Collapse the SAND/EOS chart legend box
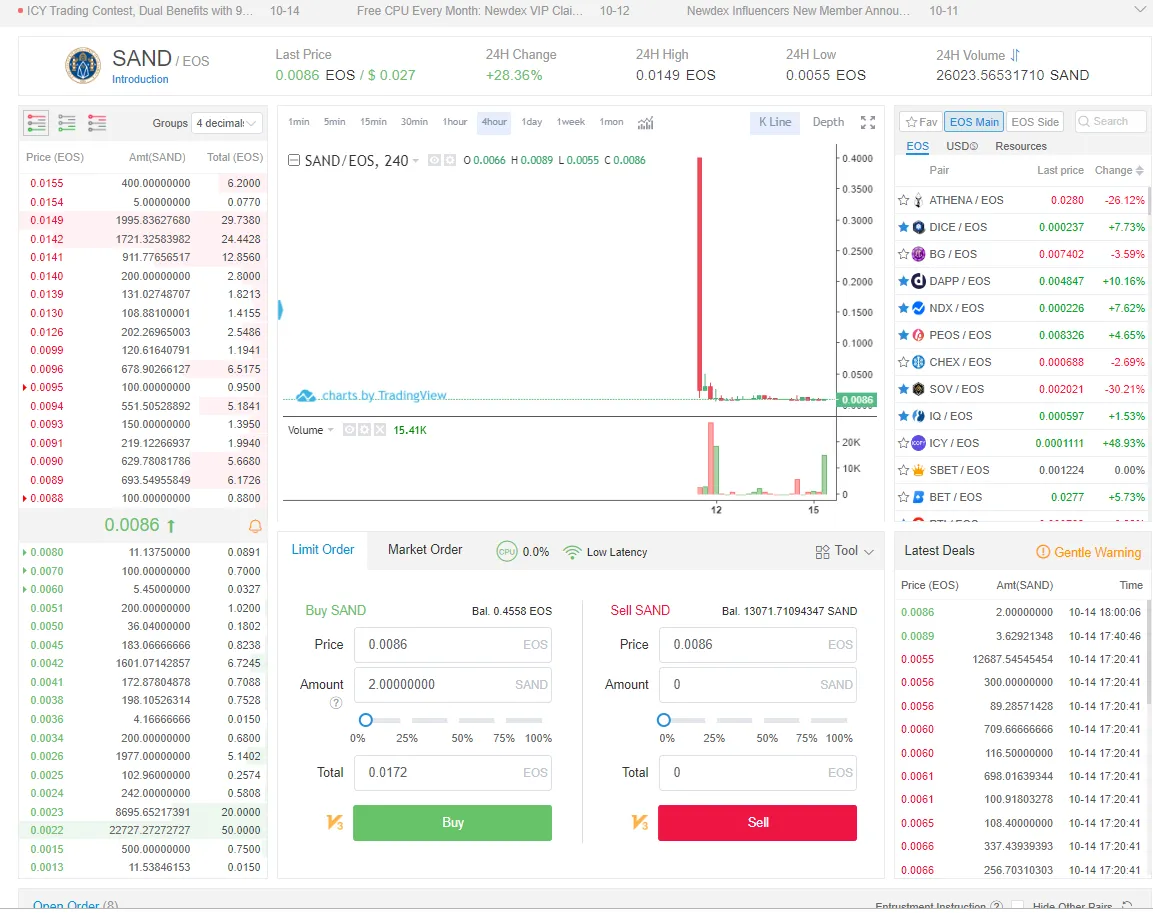 [293, 160]
